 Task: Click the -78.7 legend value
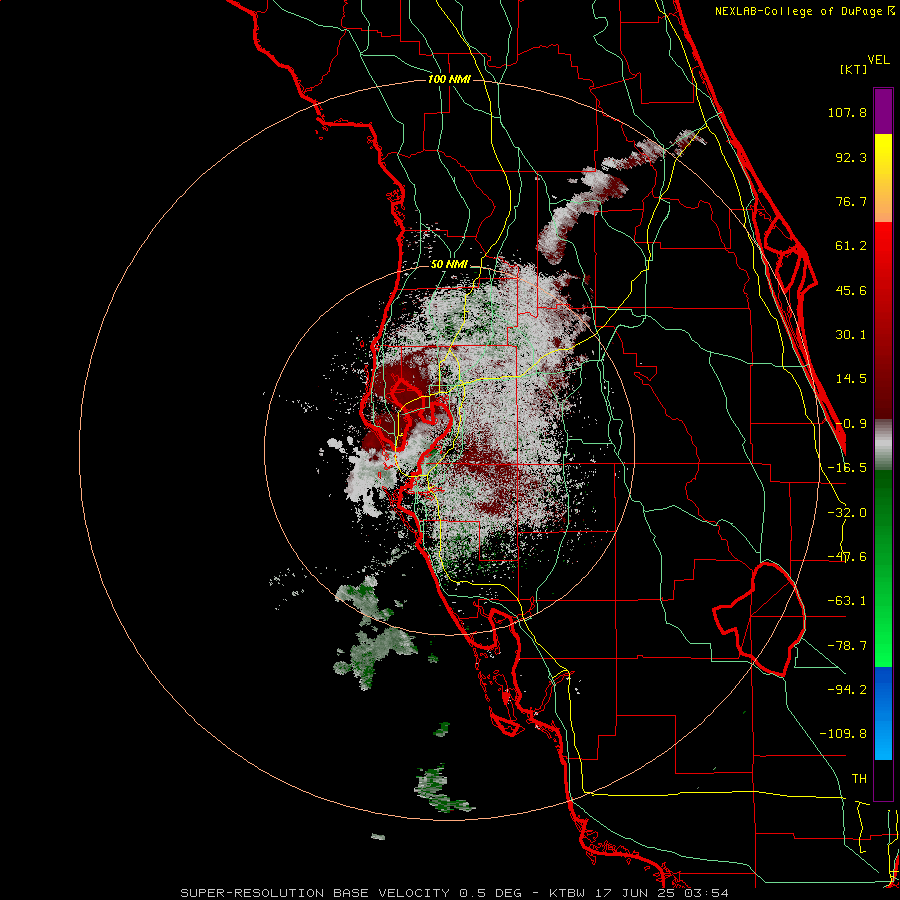(x=847, y=646)
